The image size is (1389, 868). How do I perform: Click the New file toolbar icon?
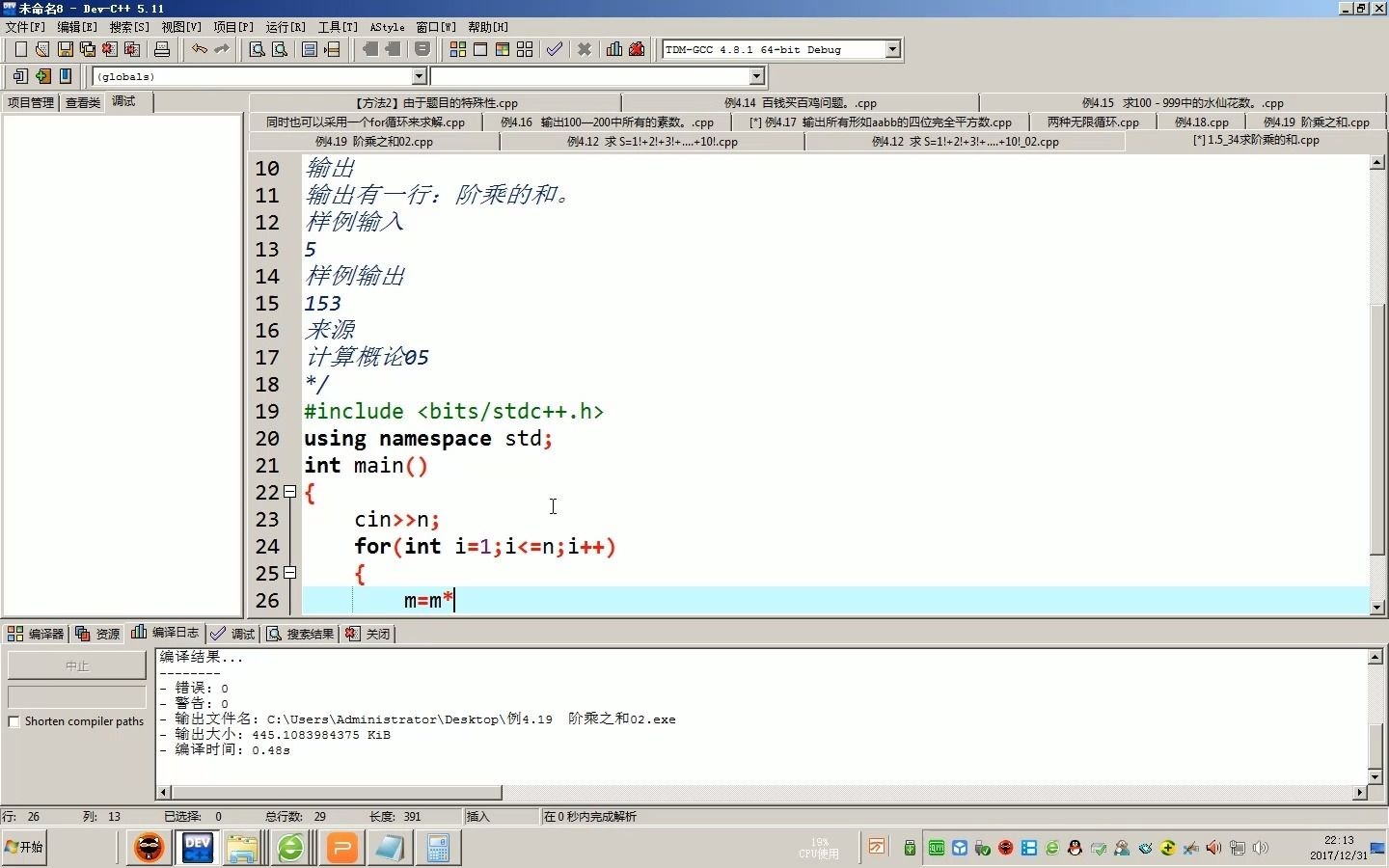pyautogui.click(x=20, y=49)
